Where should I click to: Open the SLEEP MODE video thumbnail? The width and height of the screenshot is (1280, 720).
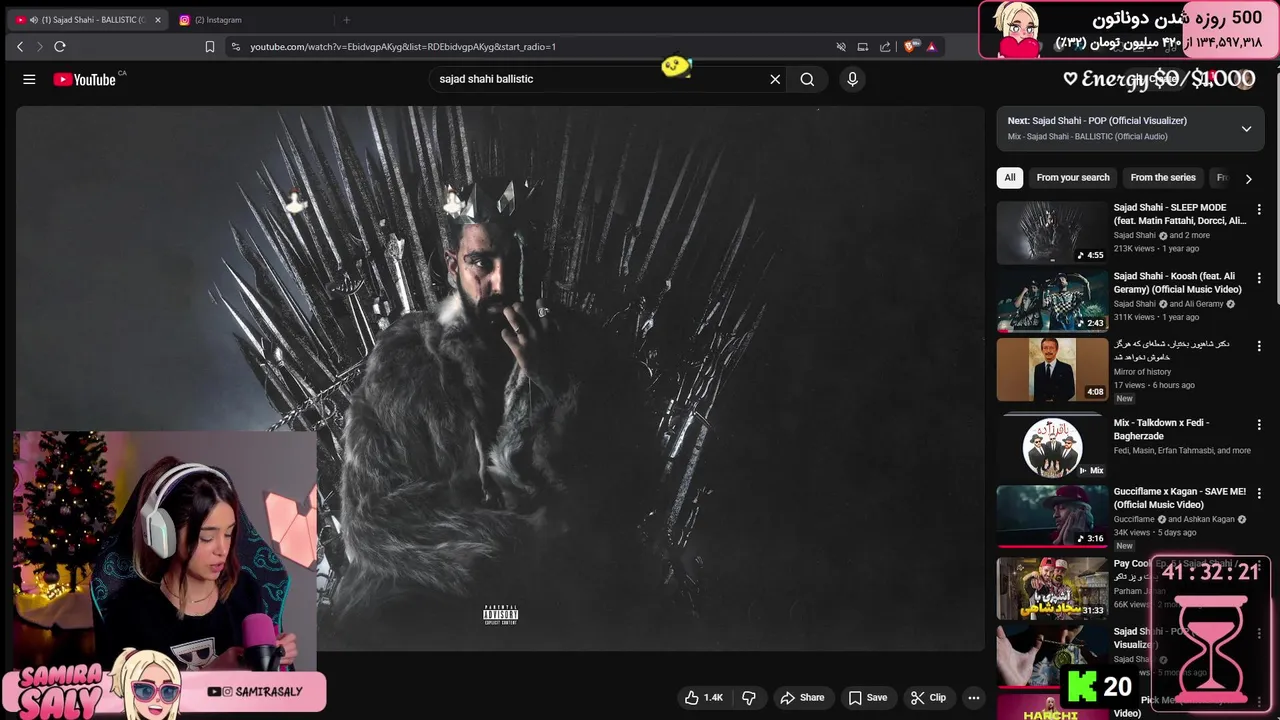pyautogui.click(x=1052, y=233)
